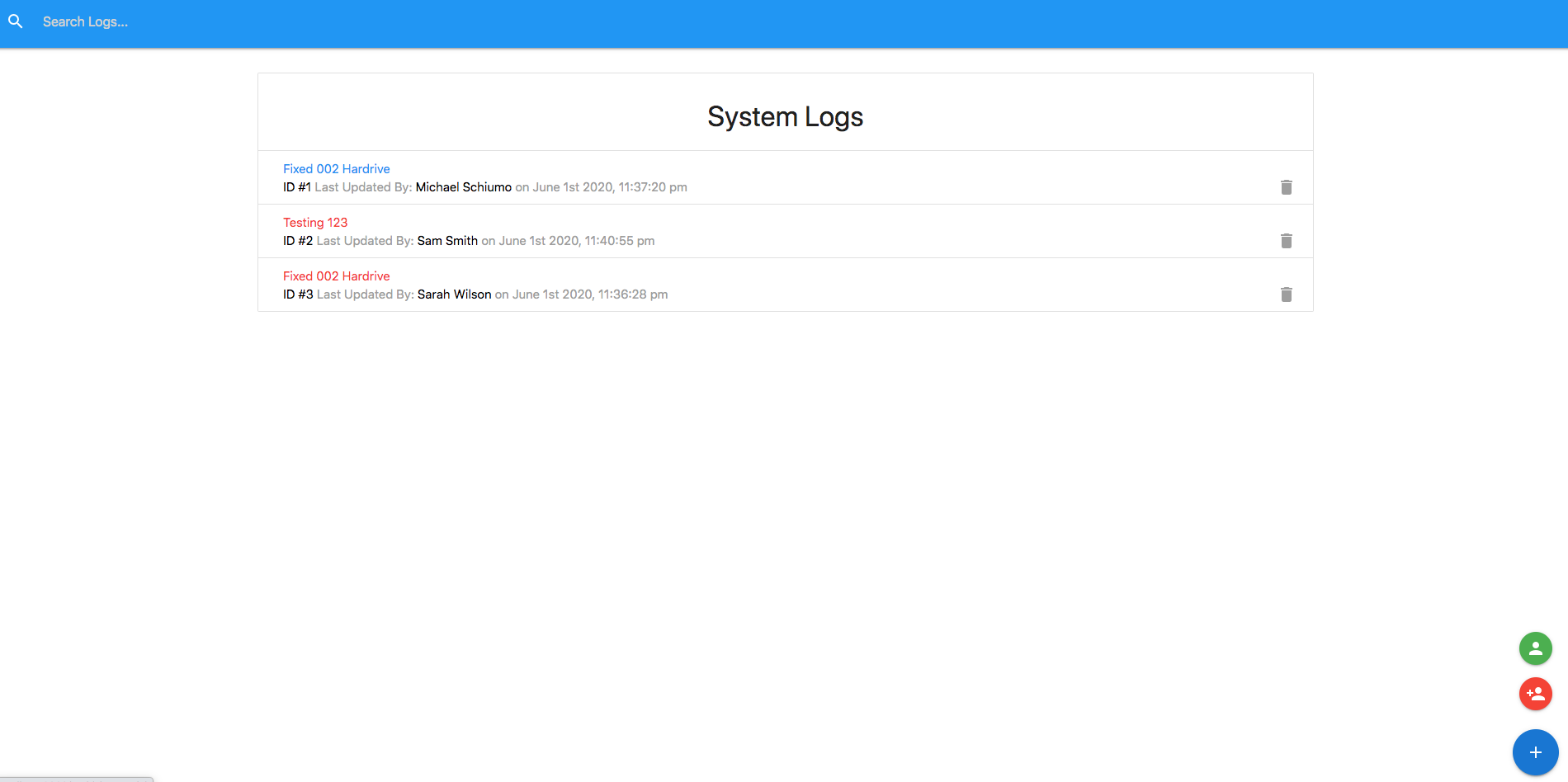Select the name Michael Schiumo
1568x782 pixels.
(464, 187)
